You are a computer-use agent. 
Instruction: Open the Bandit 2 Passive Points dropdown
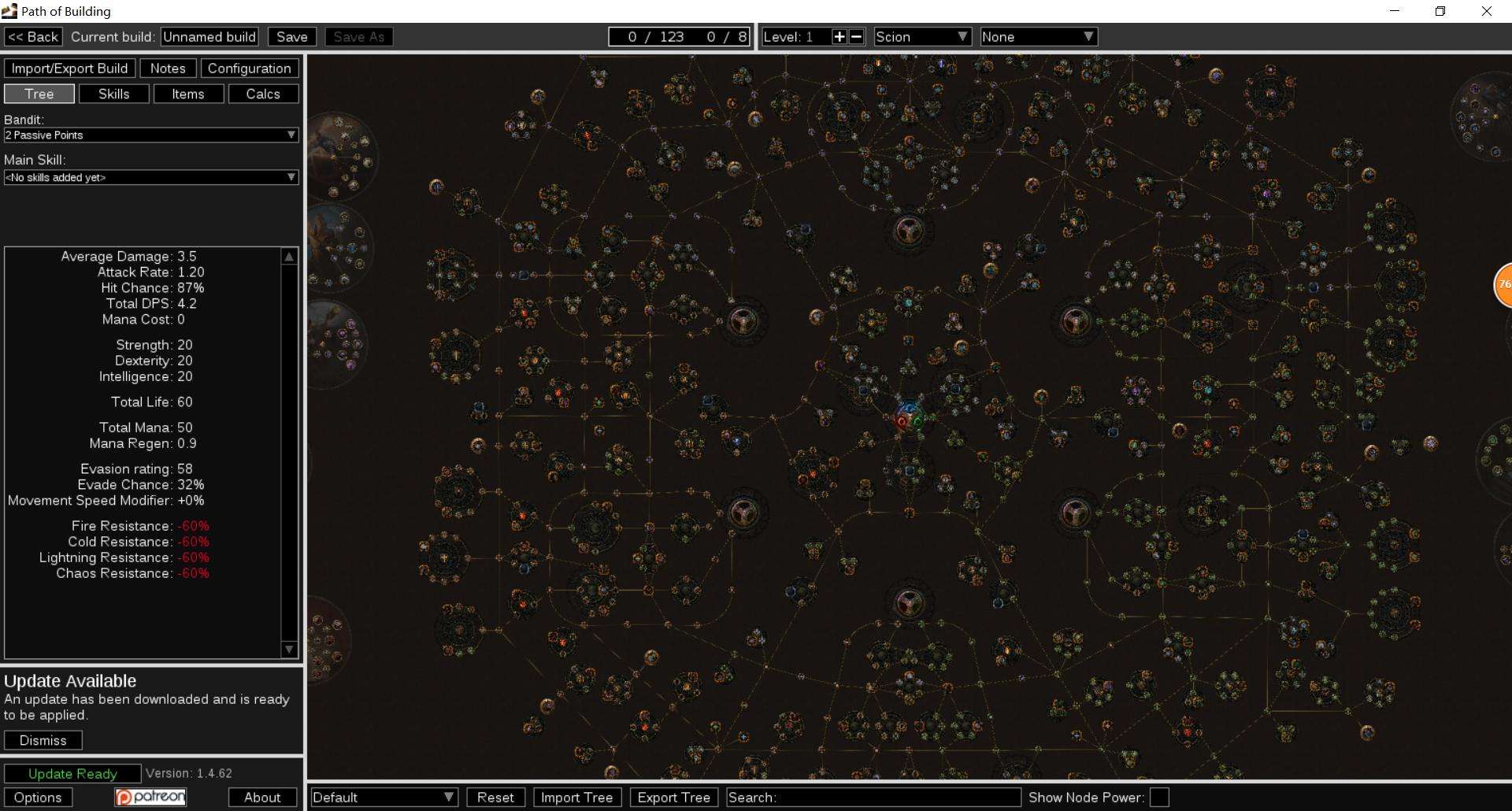151,135
